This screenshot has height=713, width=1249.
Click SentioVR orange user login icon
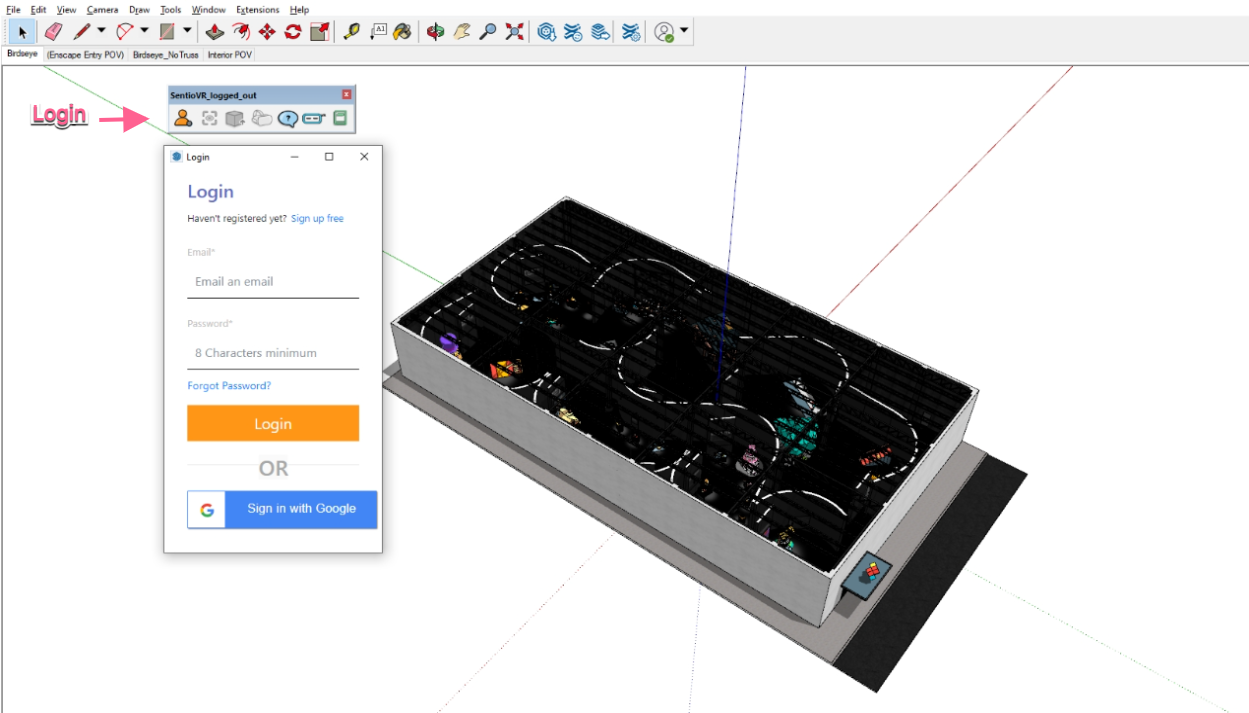tap(183, 118)
